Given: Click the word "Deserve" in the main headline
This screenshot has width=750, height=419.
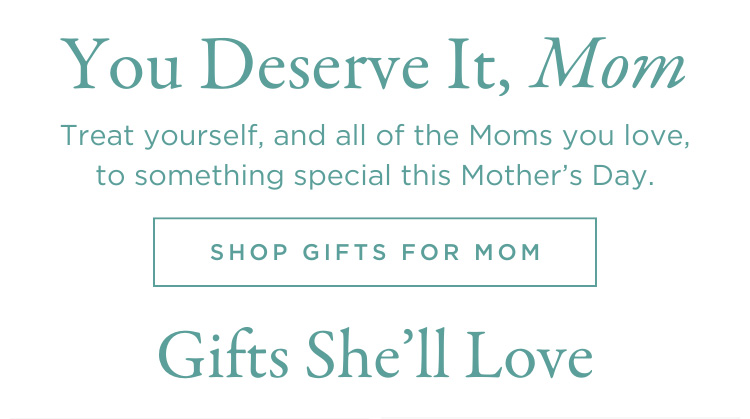Looking at the screenshot, I should tap(314, 66).
